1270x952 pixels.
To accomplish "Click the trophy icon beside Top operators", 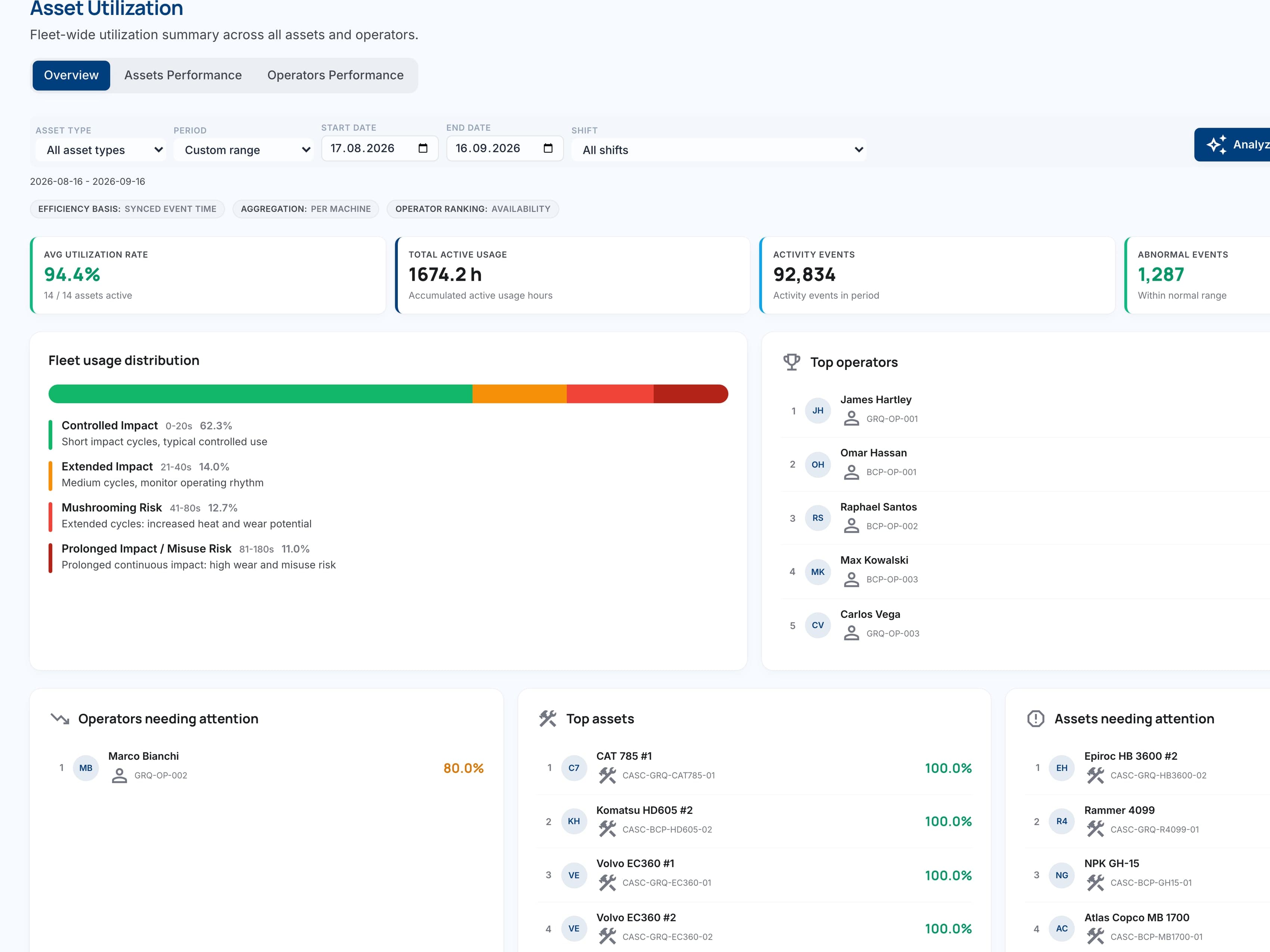I will point(792,362).
